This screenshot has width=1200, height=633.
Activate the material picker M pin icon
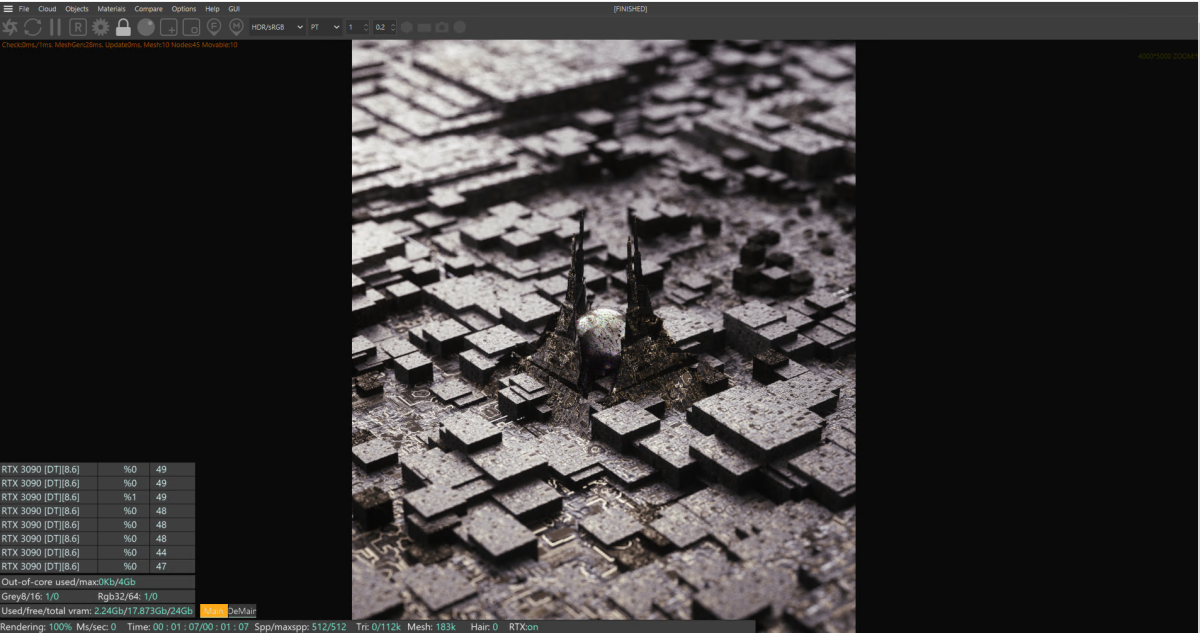(x=237, y=27)
